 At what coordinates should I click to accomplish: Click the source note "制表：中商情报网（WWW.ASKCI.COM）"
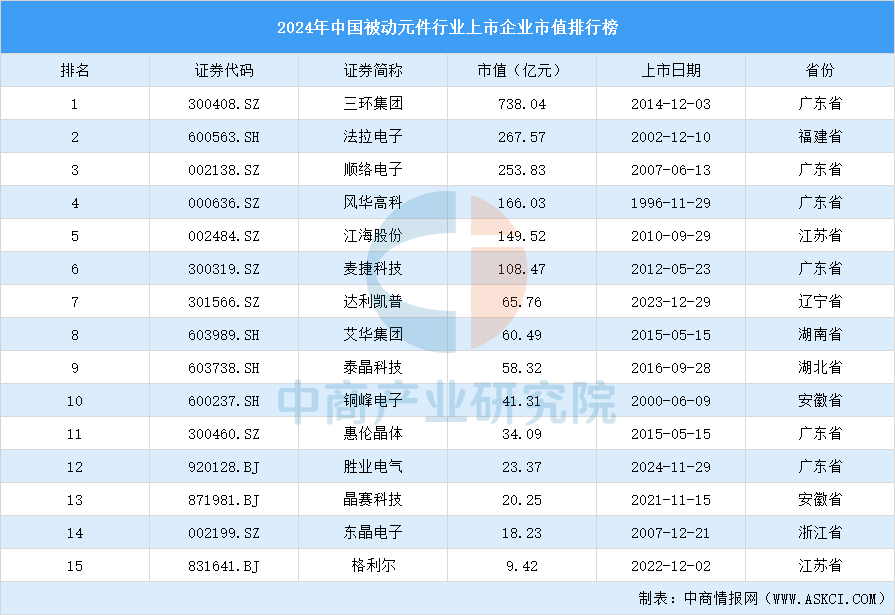(763, 598)
